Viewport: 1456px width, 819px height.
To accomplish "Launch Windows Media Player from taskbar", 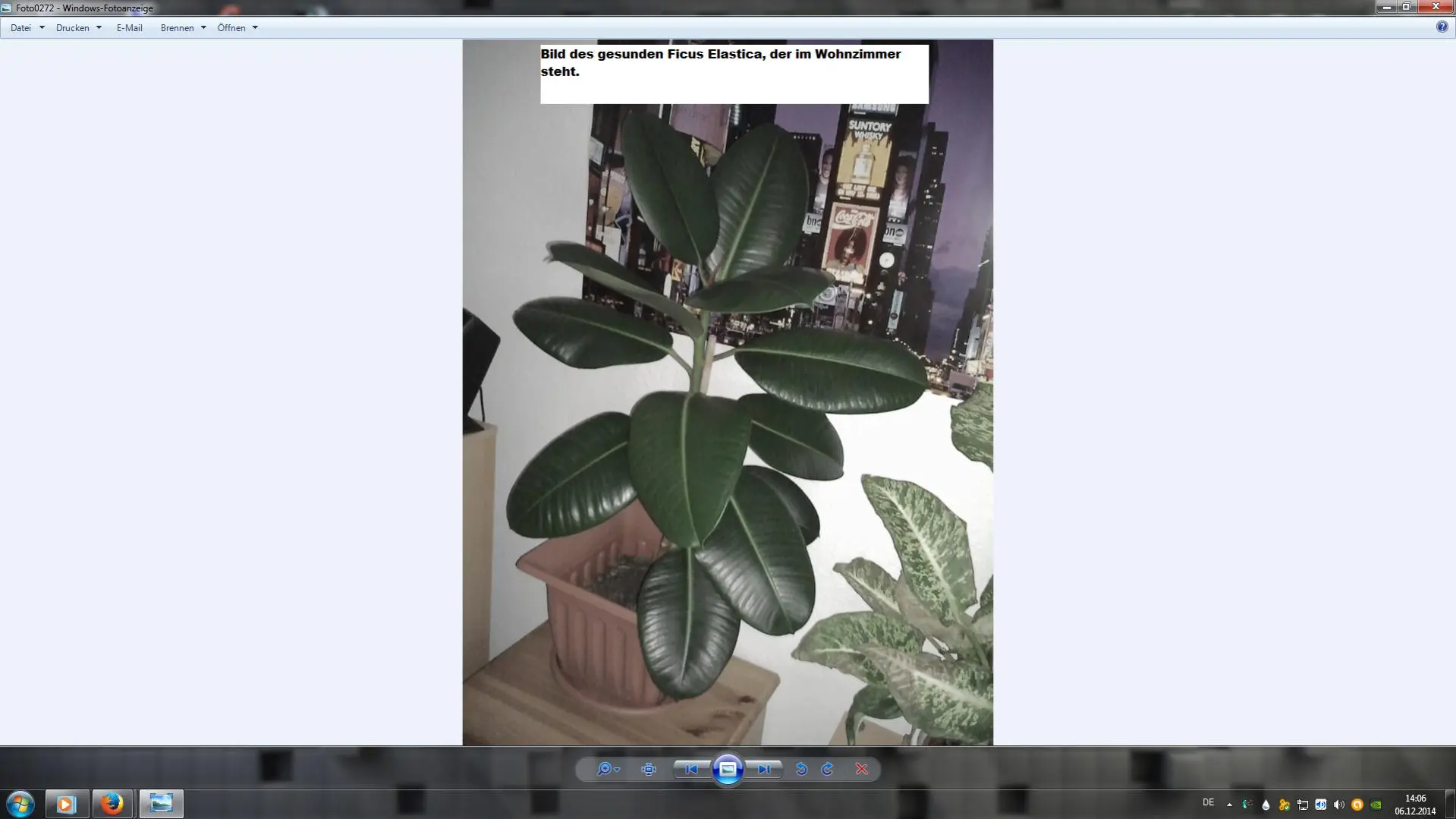I will click(66, 803).
